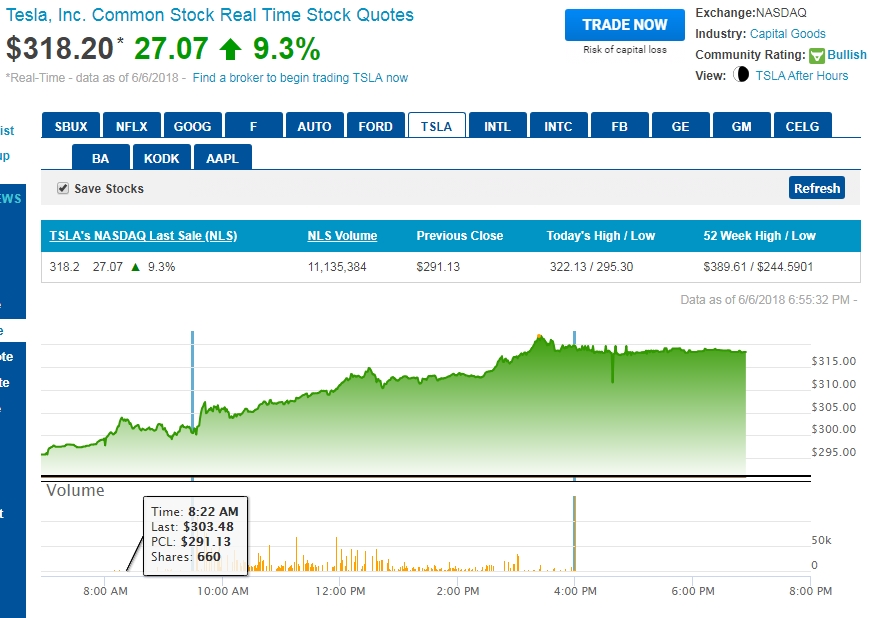
Task: Click the $291.13 previous close value
Action: [x=438, y=267]
